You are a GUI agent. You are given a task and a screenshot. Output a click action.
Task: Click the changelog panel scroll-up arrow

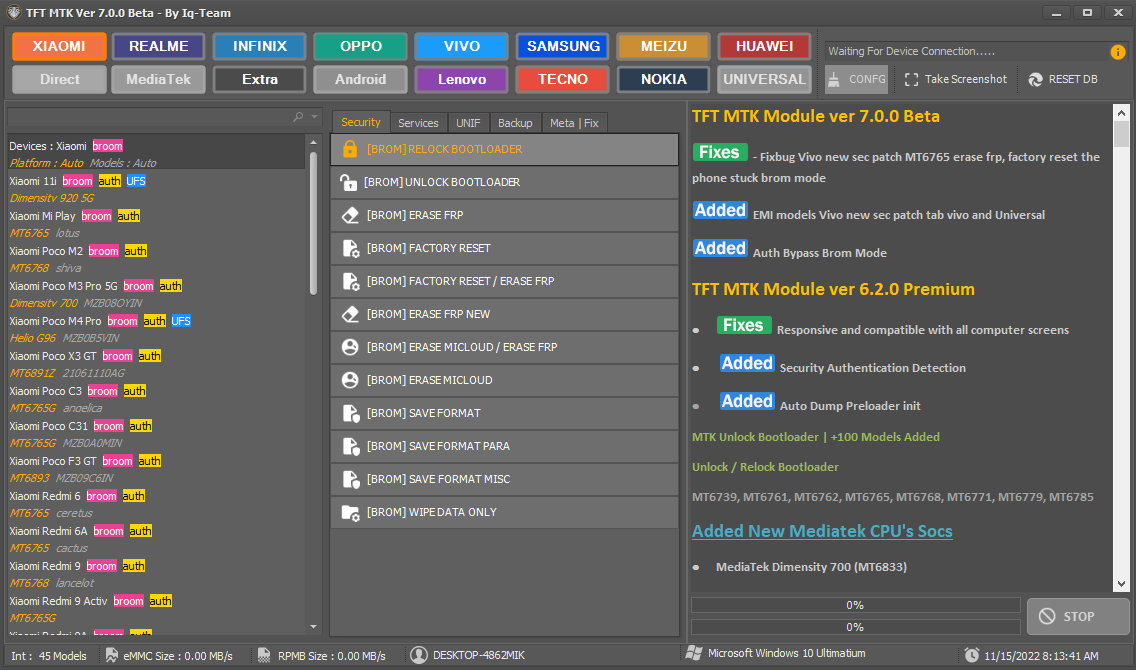[1122, 112]
